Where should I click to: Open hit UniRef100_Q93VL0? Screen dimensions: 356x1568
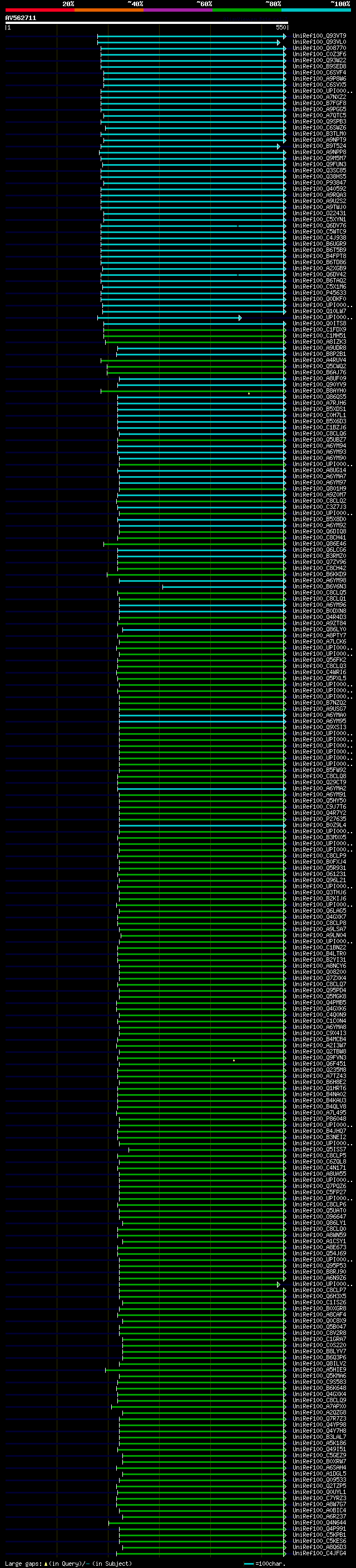319,42
